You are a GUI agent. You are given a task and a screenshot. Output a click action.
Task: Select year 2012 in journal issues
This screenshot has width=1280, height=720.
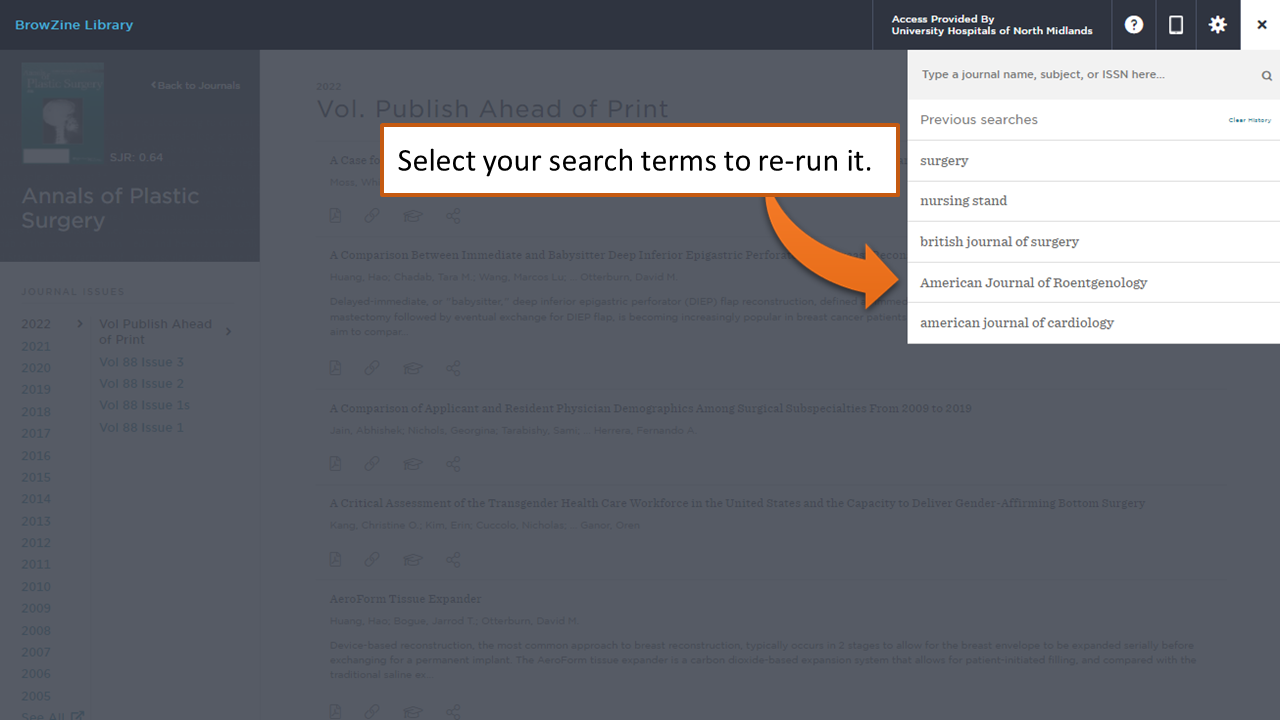[36, 543]
